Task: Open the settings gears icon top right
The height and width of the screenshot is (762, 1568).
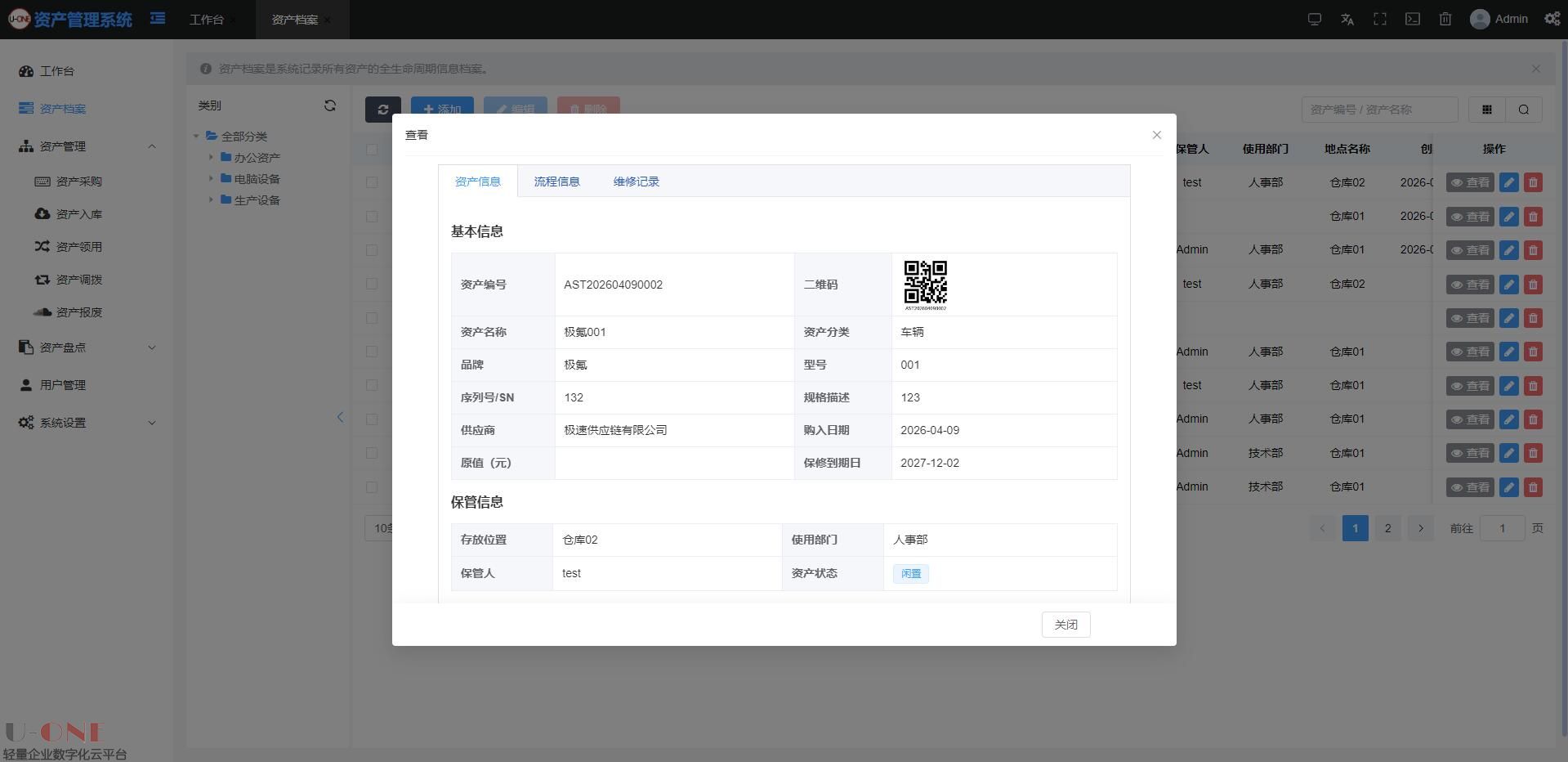Action: (x=1552, y=19)
